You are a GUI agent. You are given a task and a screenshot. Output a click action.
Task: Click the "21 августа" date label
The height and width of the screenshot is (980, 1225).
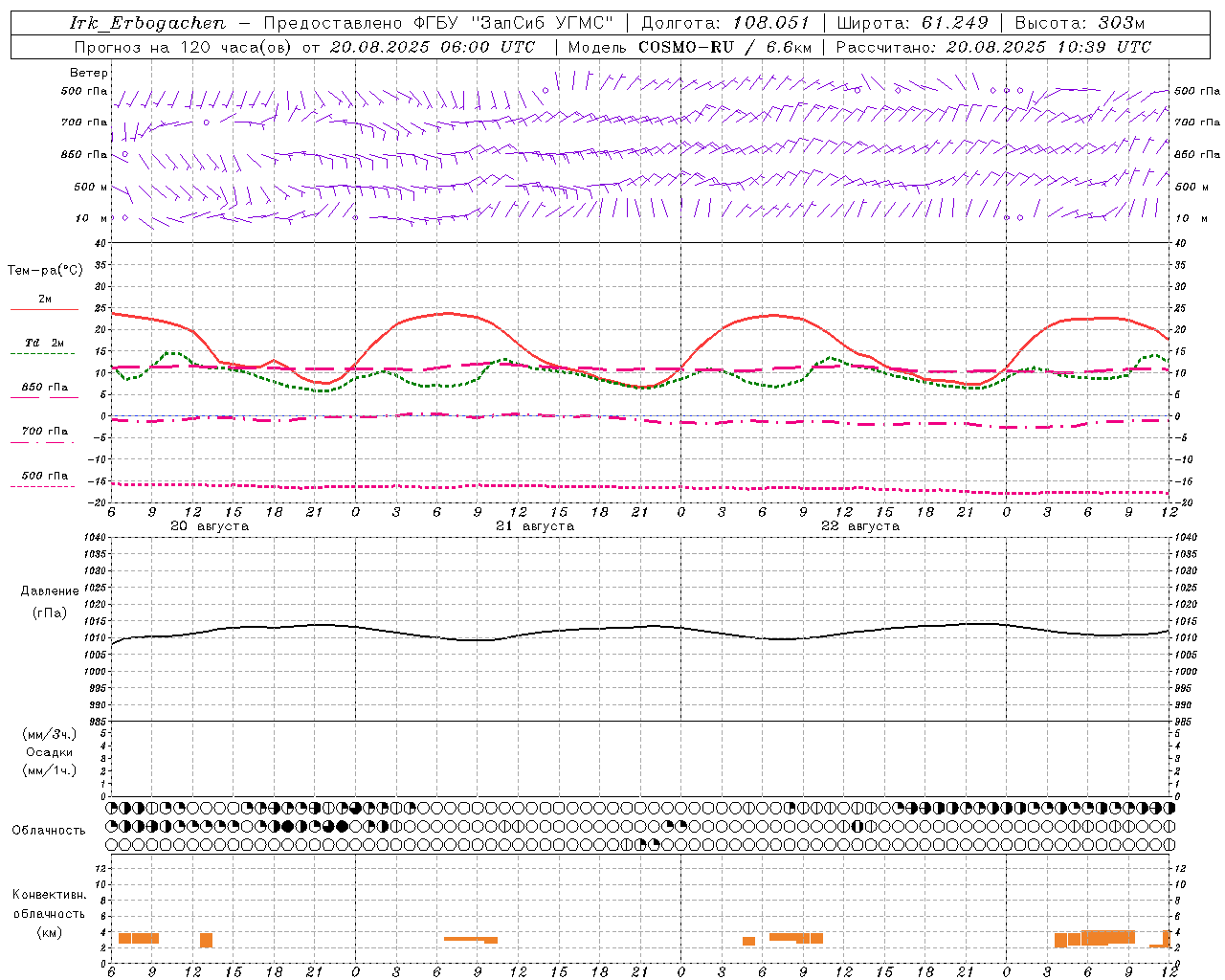tap(535, 526)
